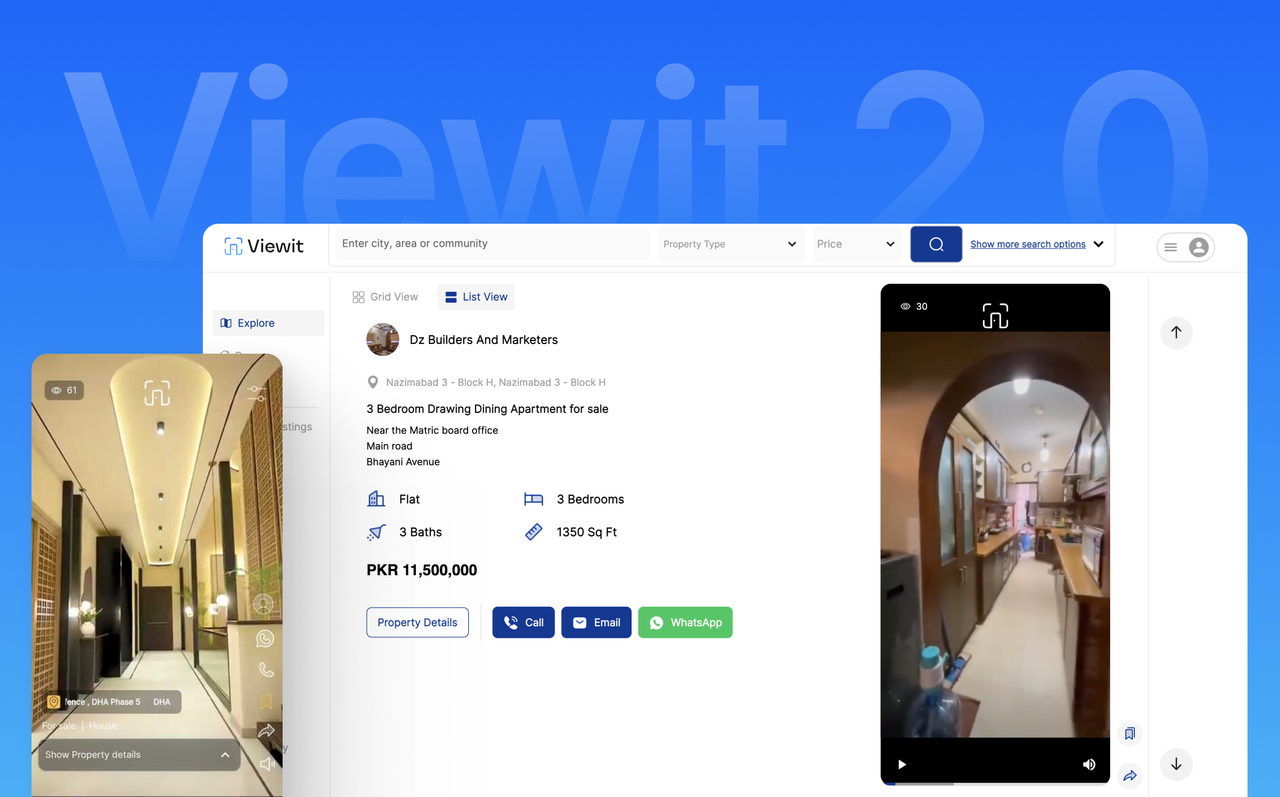Screen dimensions: 1280x797
Task: Bookmark the listing beside the video
Action: click(x=1129, y=734)
